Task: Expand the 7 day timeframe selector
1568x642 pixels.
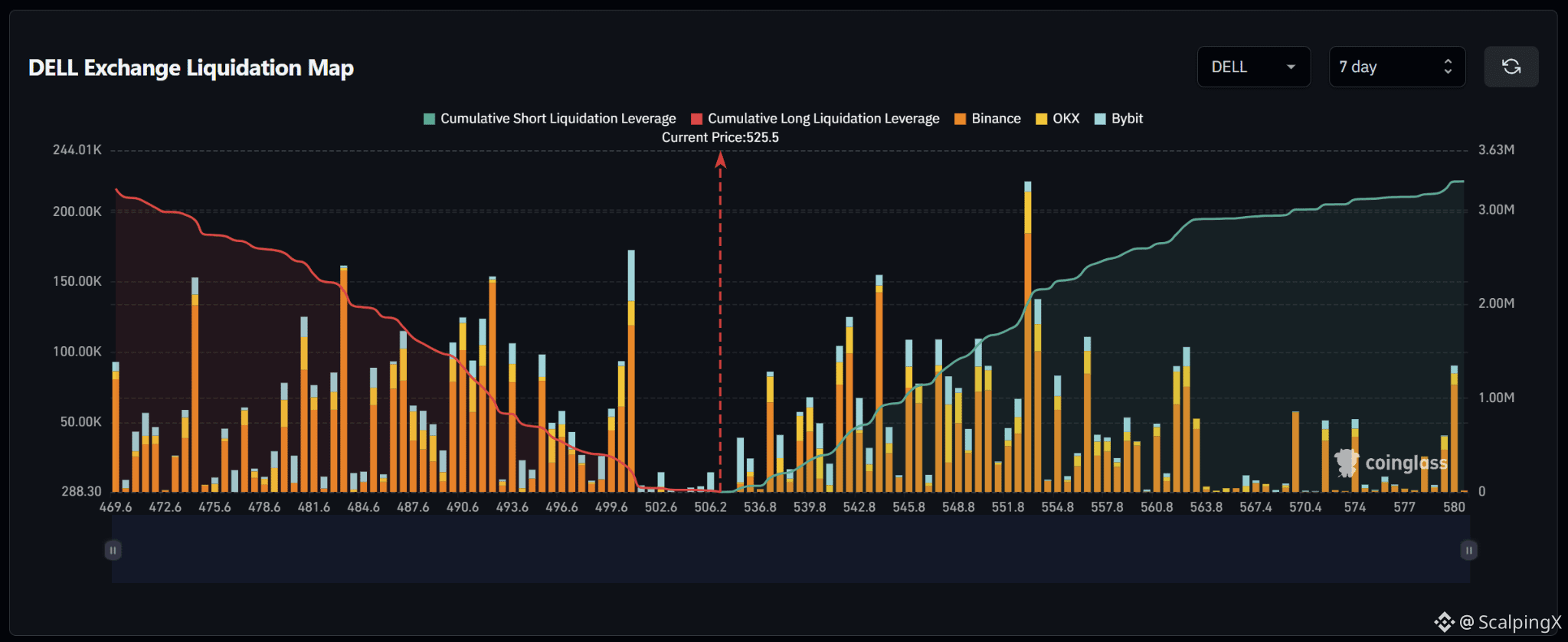Action: click(x=1396, y=67)
